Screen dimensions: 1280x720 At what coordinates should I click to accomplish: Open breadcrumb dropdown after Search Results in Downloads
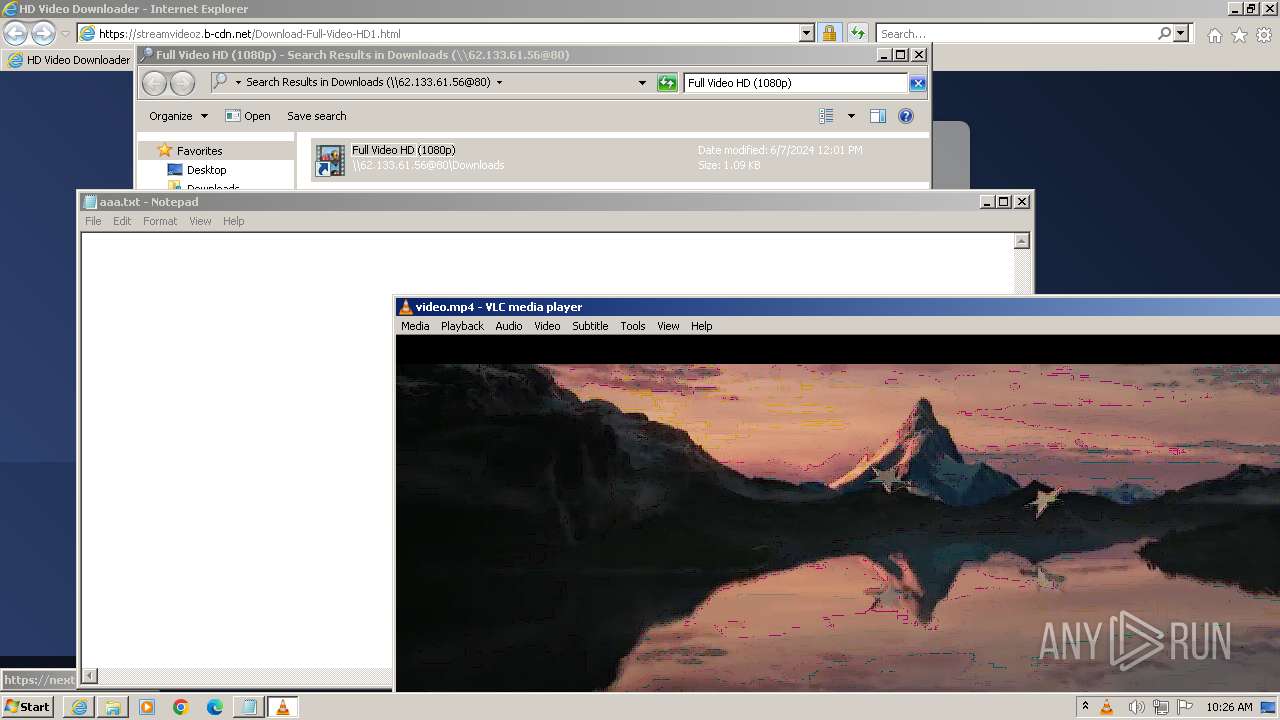point(499,83)
